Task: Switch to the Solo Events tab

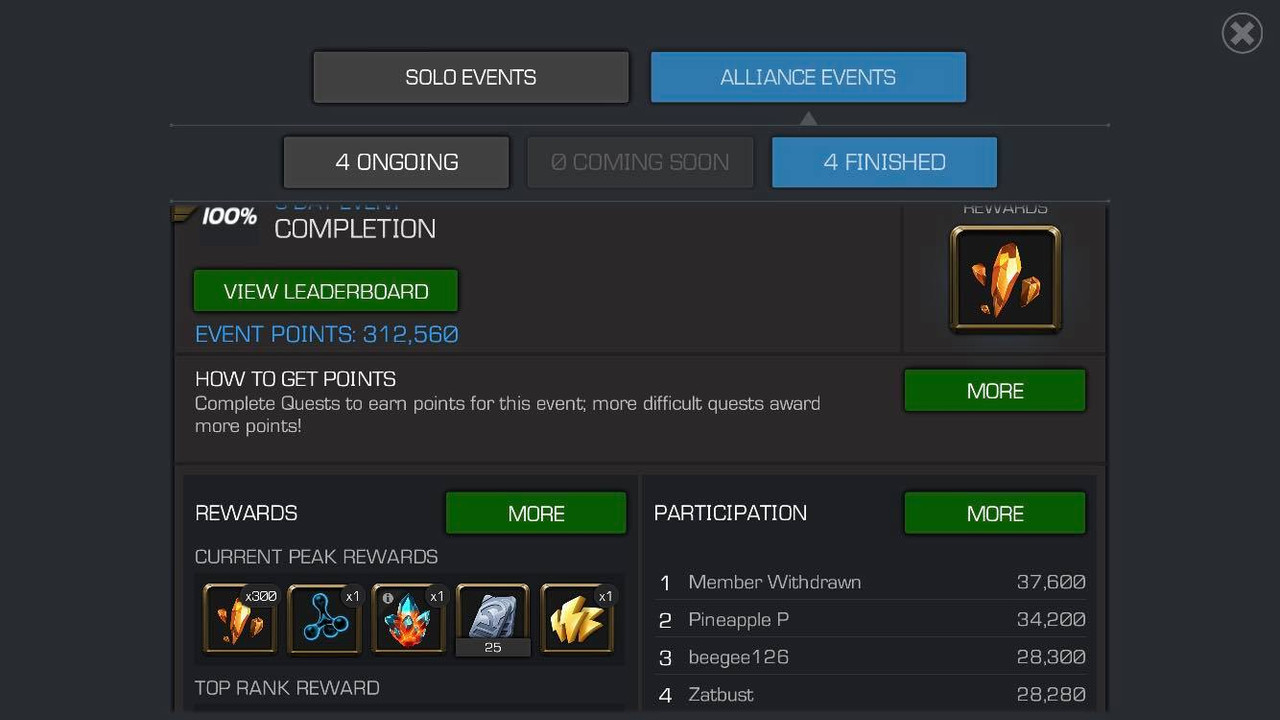Action: pyautogui.click(x=471, y=77)
